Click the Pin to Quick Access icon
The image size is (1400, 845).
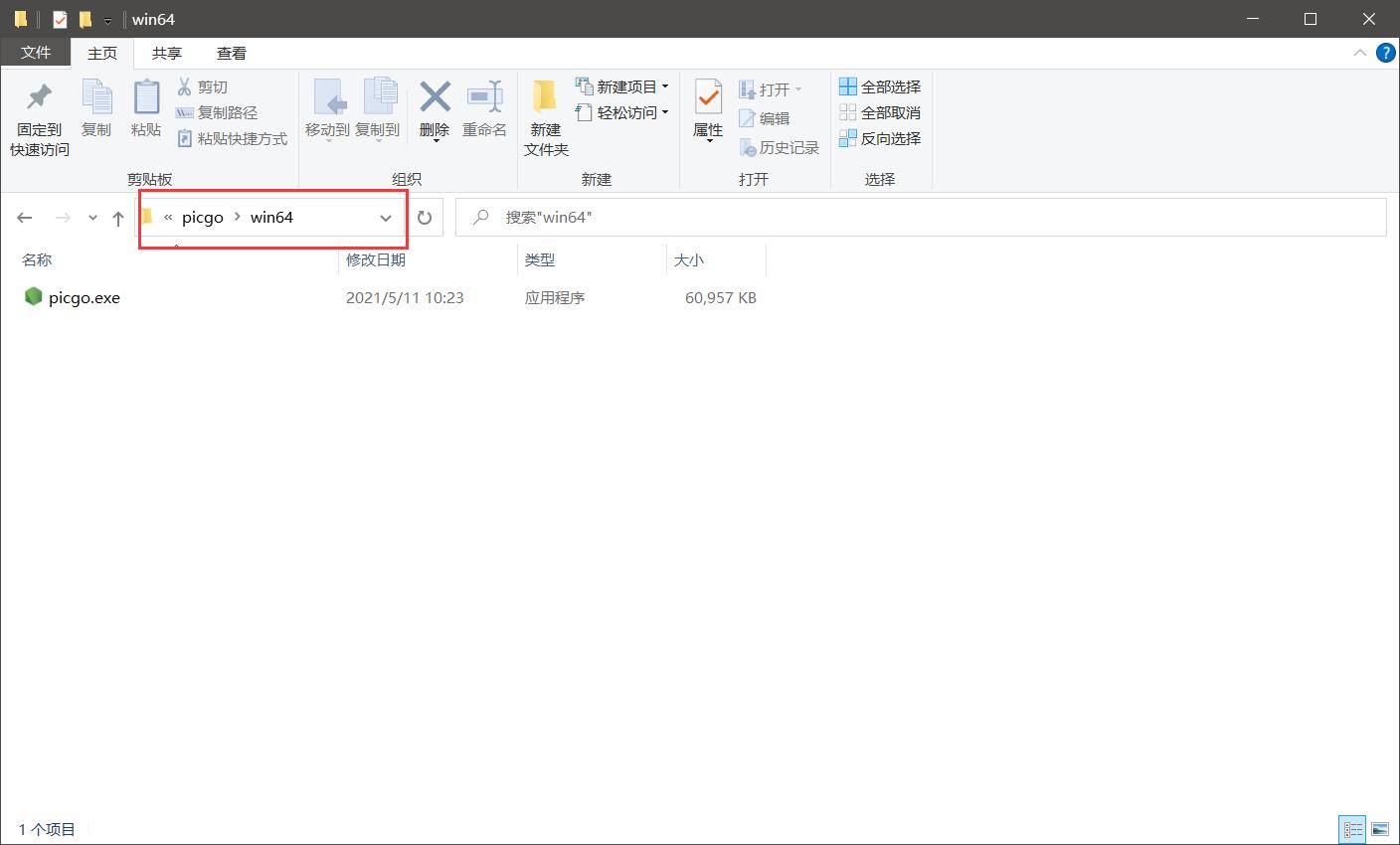pos(40,97)
